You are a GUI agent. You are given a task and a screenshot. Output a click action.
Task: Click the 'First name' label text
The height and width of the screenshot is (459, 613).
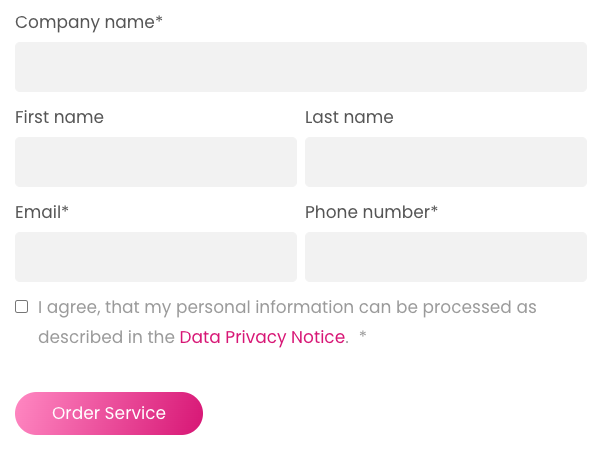click(59, 117)
